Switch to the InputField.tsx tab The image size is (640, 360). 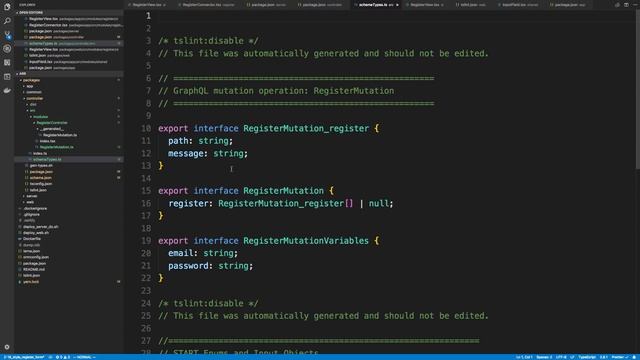click(x=519, y=5)
